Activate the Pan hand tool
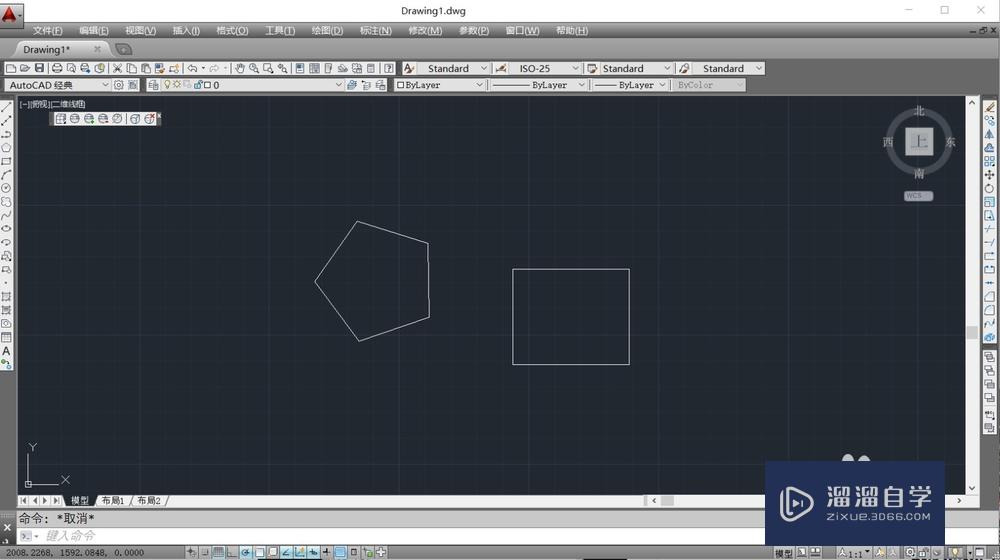Image resolution: width=1000 pixels, height=560 pixels. [240, 68]
